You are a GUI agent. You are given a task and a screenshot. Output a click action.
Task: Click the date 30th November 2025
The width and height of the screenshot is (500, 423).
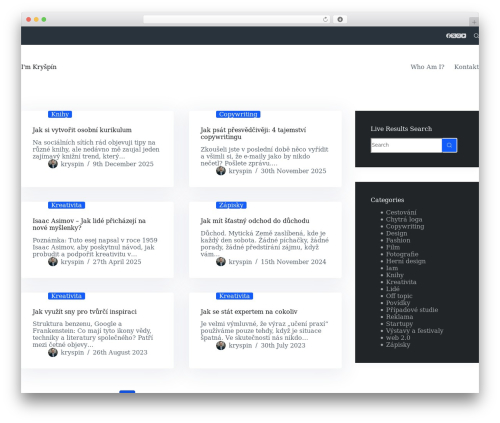(293, 171)
